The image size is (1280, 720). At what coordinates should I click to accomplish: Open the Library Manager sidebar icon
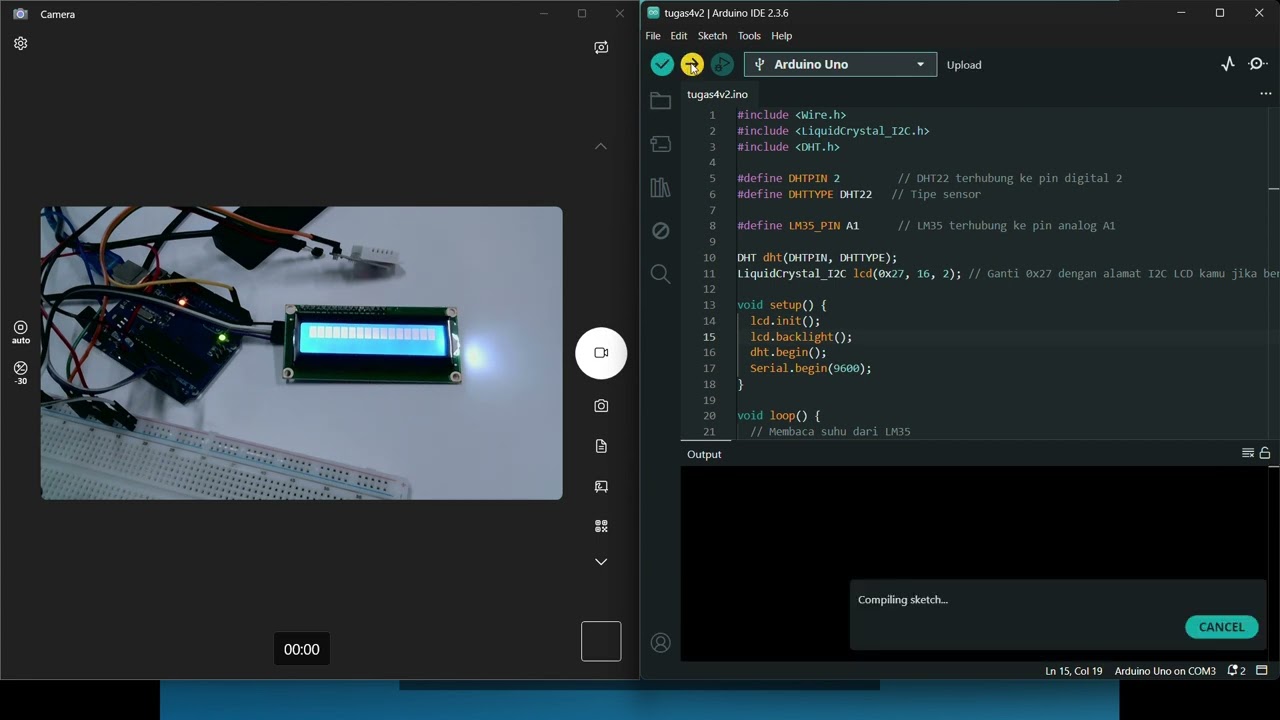point(660,187)
